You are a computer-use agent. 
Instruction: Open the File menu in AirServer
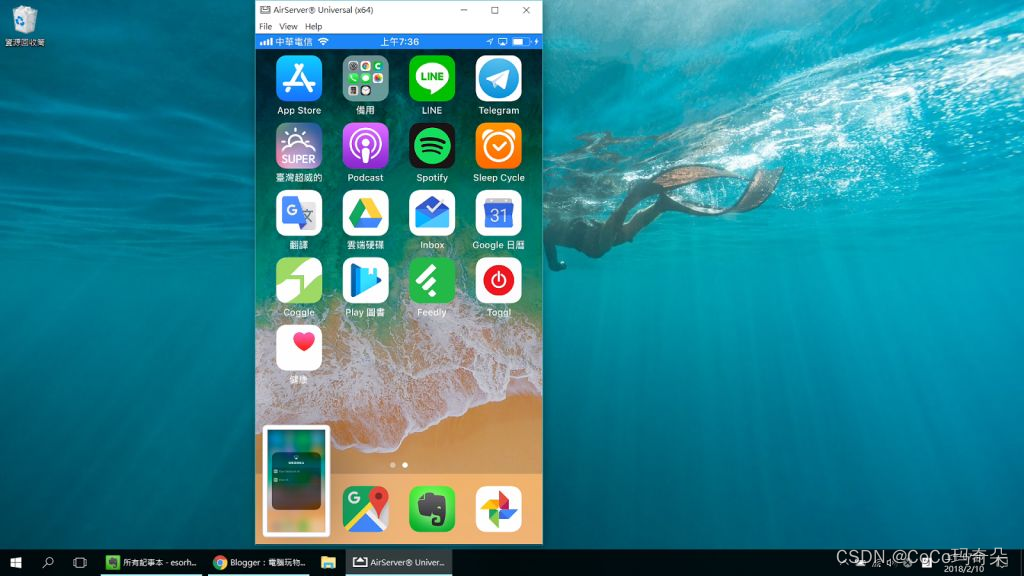tap(265, 27)
